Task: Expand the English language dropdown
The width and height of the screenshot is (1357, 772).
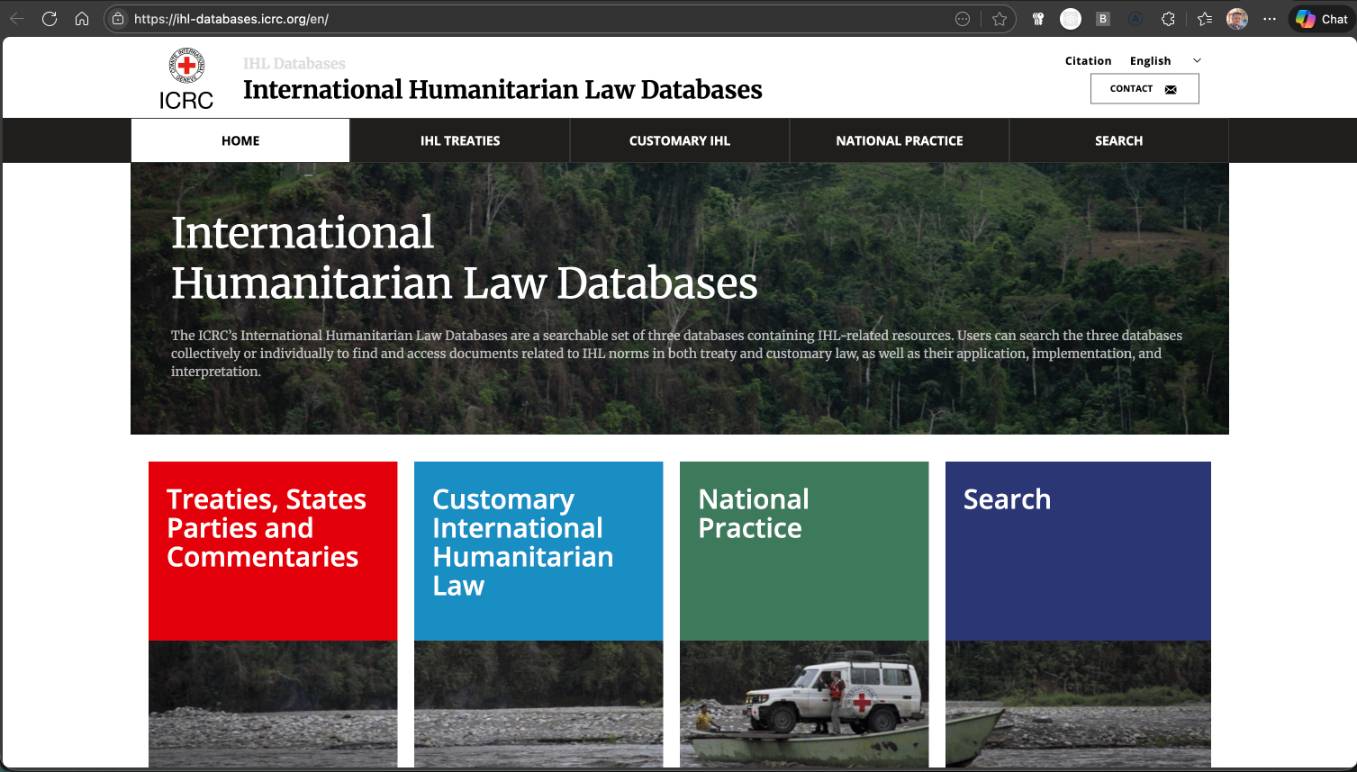Action: (x=1165, y=61)
